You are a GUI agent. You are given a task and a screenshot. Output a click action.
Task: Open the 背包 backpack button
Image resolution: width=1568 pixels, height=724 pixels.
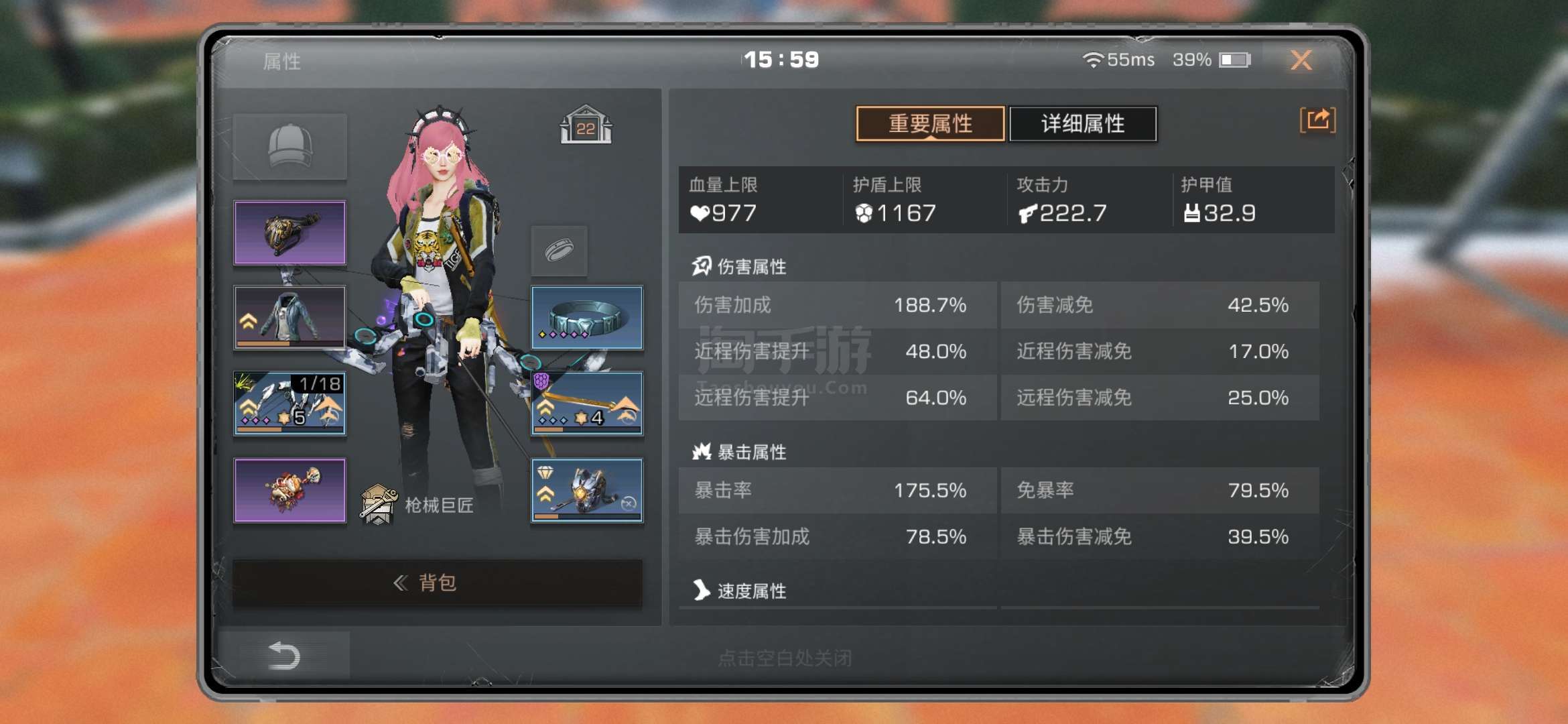pos(438,583)
